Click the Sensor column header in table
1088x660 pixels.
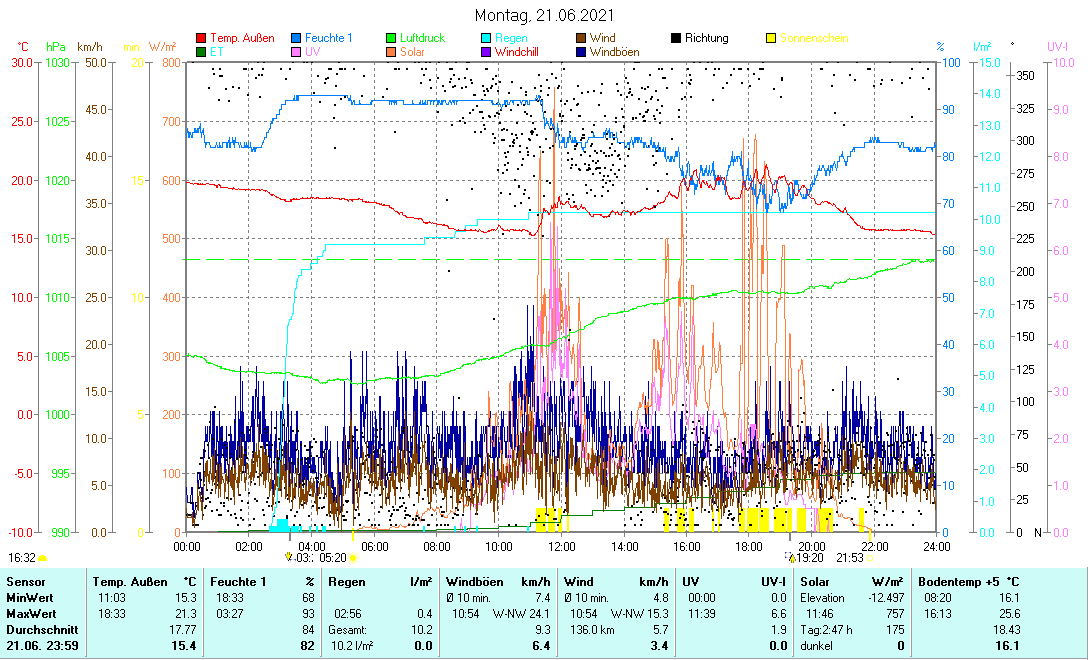coord(25,581)
